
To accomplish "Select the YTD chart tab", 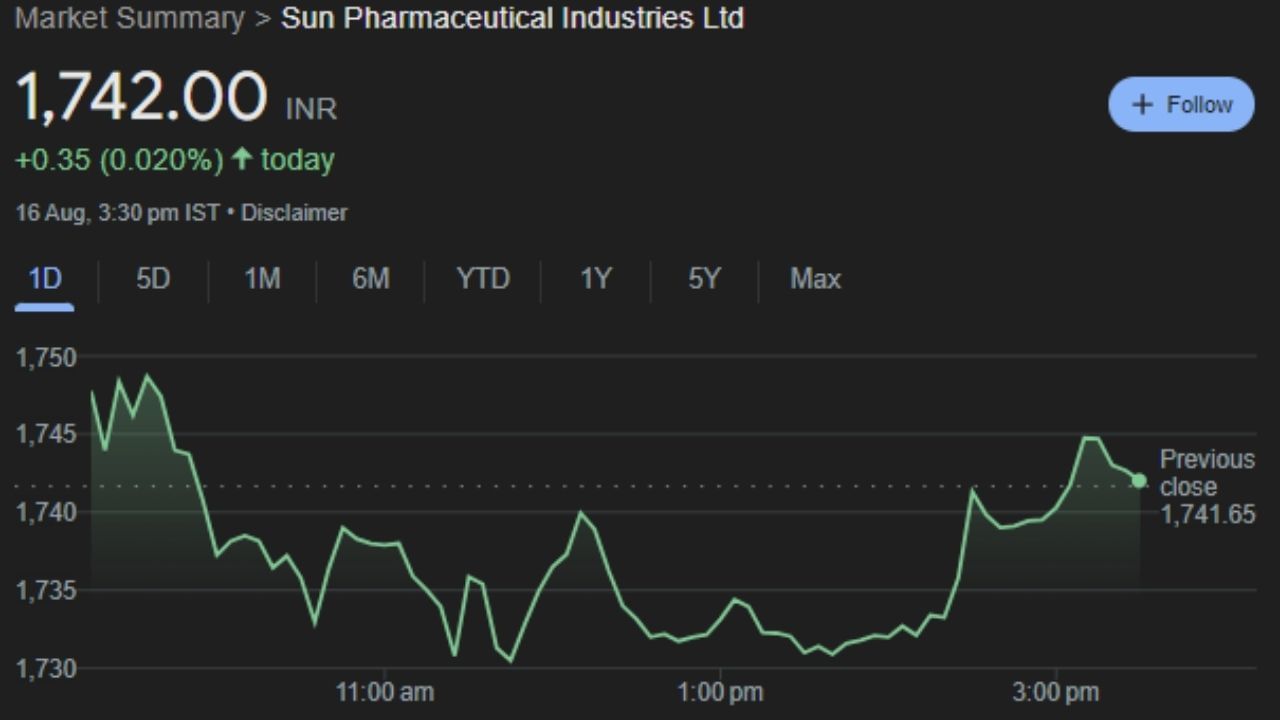I will click(483, 279).
